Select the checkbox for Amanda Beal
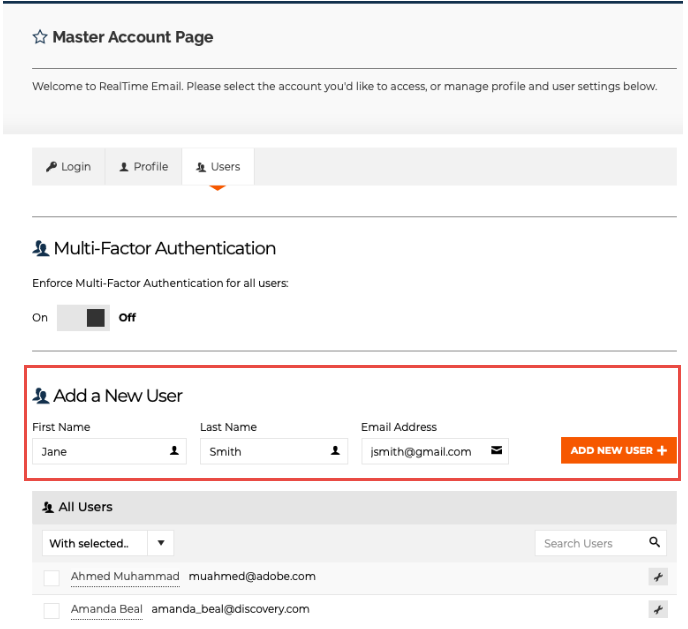 coord(52,610)
